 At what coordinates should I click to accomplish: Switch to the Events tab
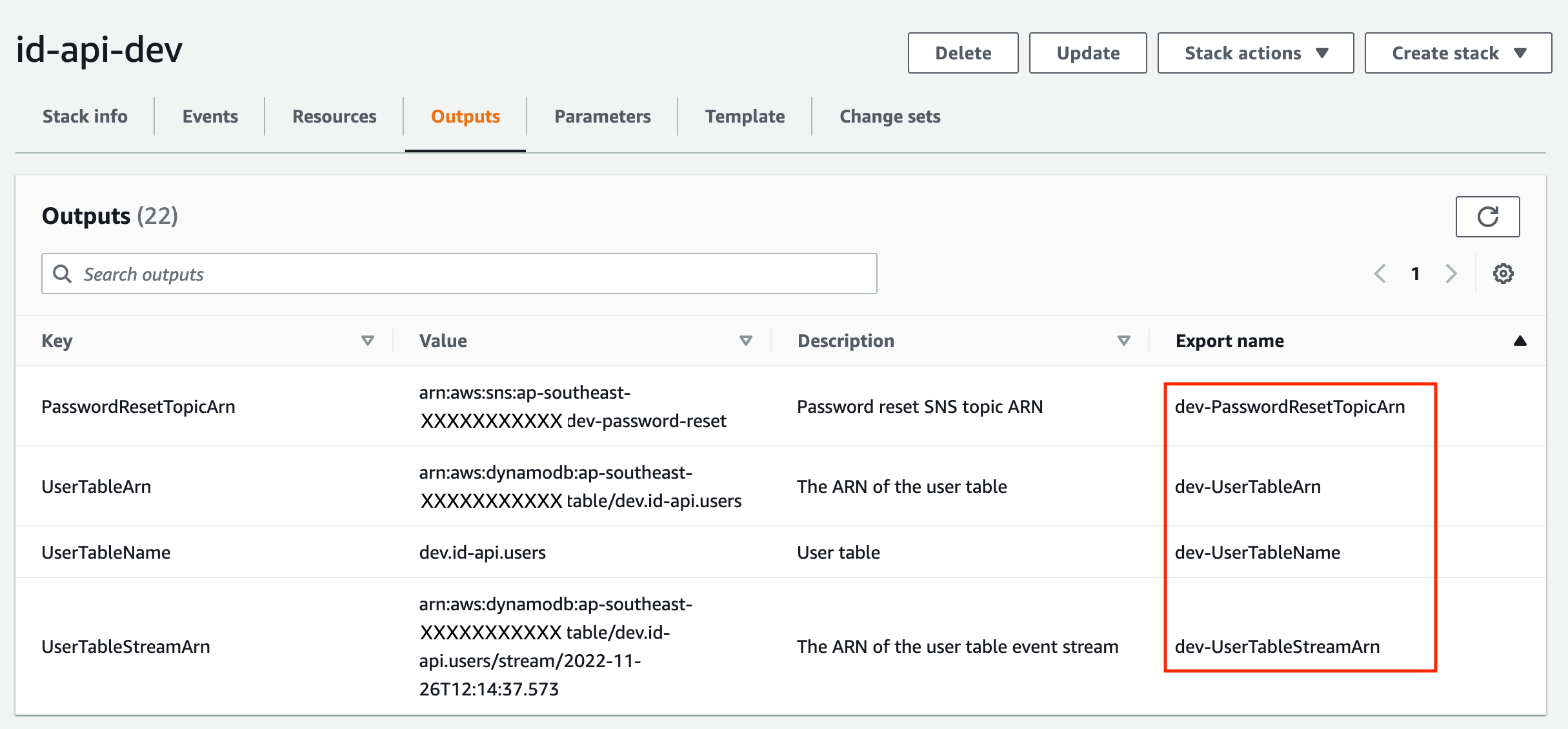coord(210,116)
